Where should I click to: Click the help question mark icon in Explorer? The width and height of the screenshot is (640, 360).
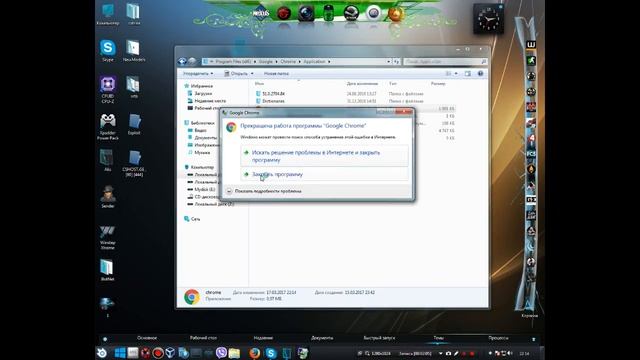480,73
